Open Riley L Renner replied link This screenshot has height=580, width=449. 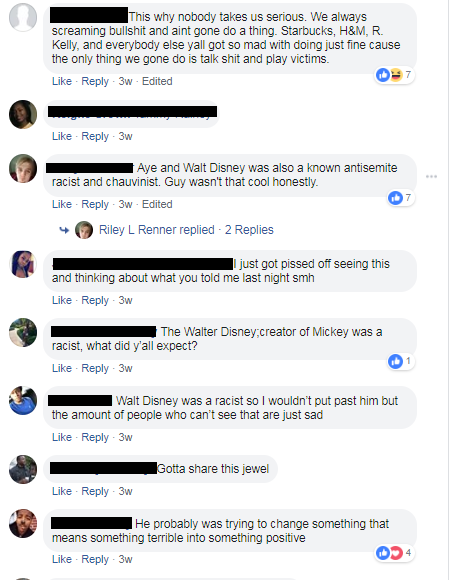tap(156, 230)
